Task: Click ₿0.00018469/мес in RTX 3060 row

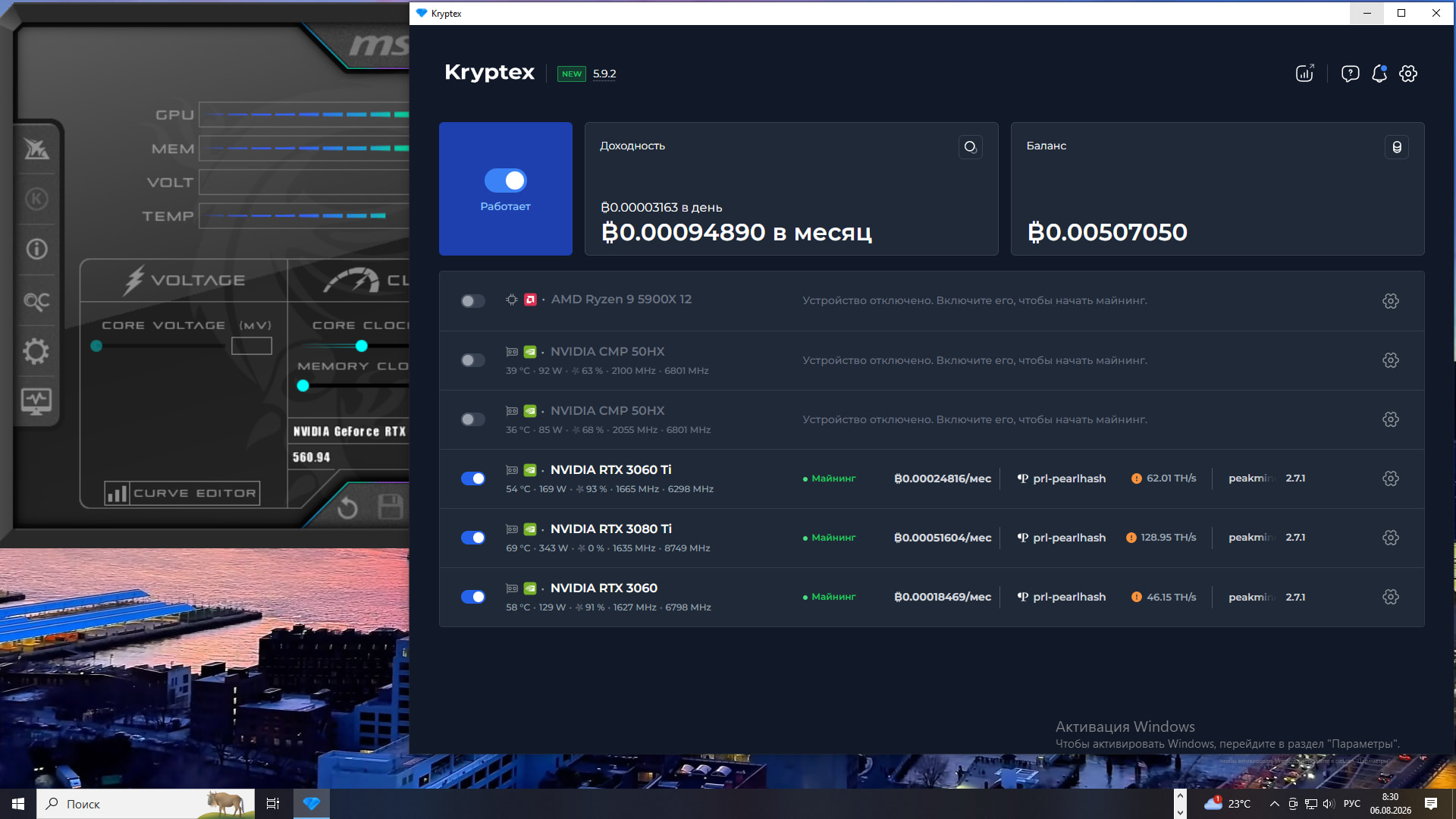Action: 943,597
